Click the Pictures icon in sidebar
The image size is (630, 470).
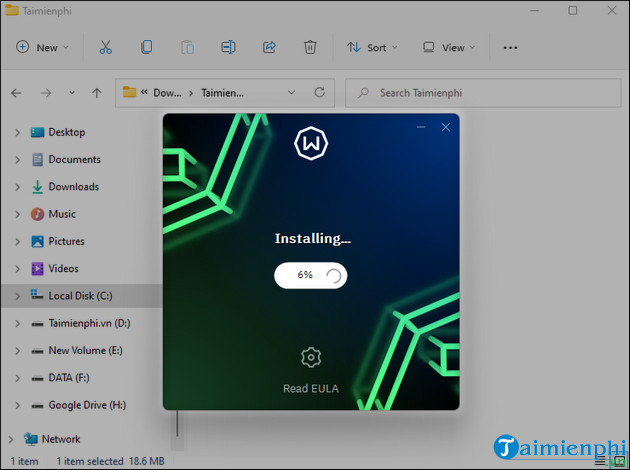(x=37, y=241)
